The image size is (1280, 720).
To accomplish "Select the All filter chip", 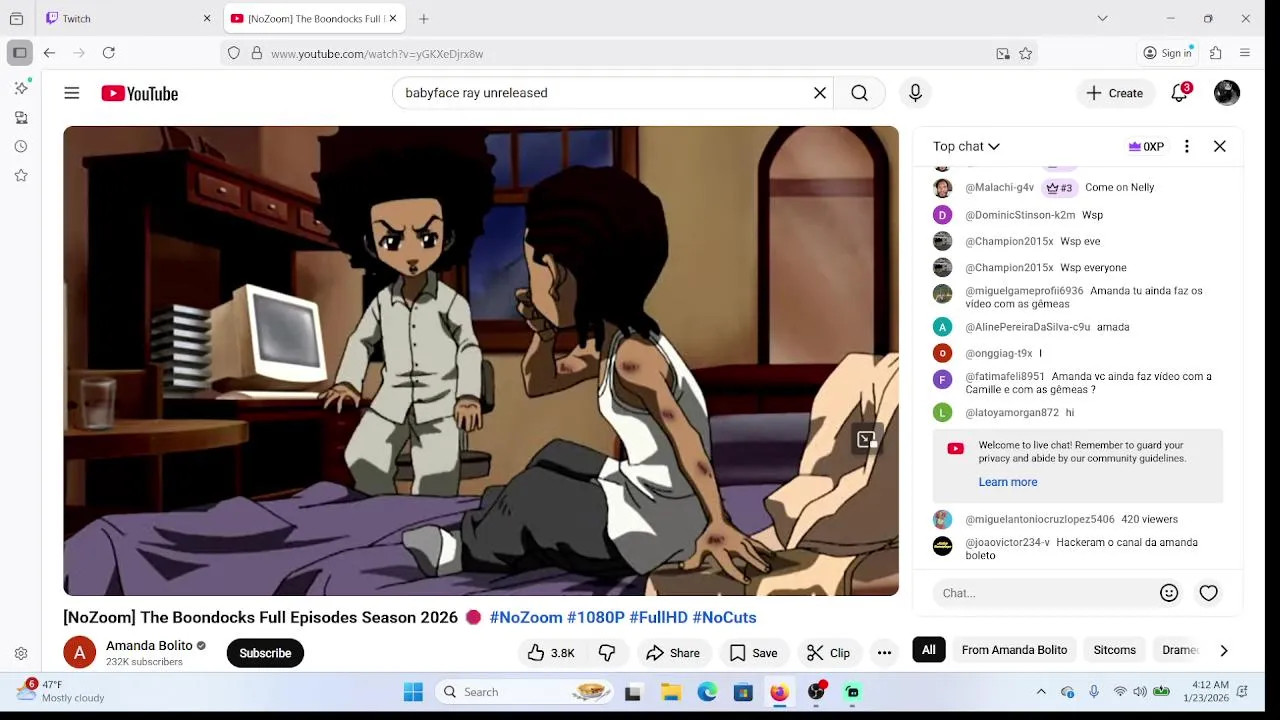I will (x=929, y=650).
